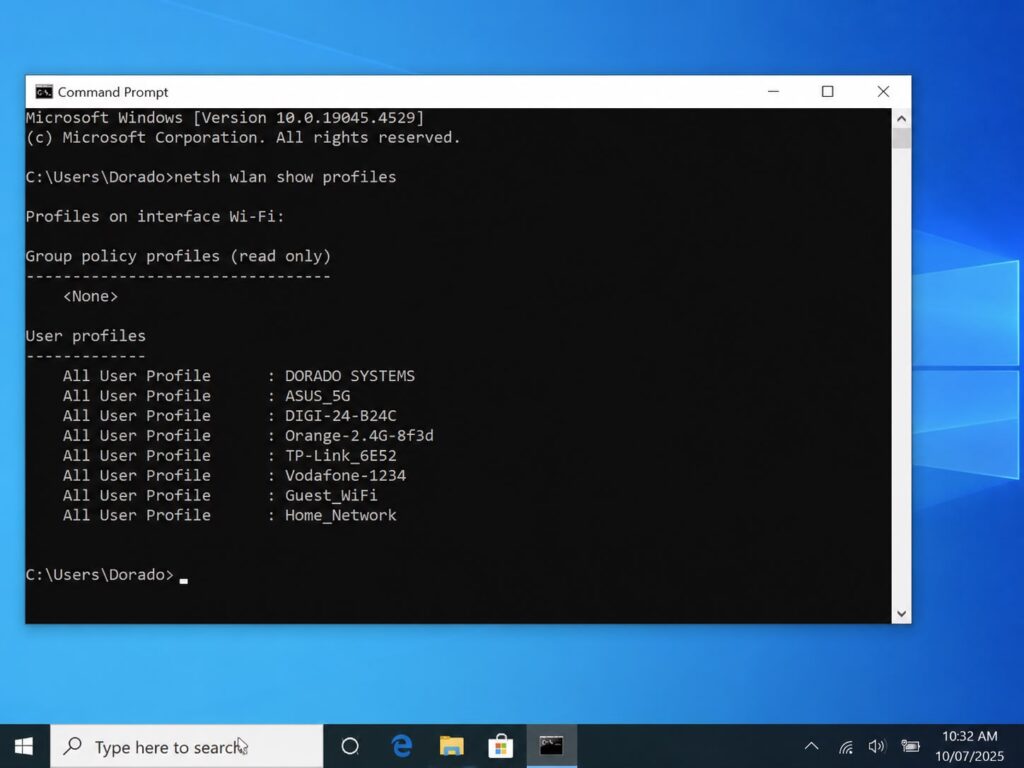The width and height of the screenshot is (1024, 768).
Task: Click the Command Prompt window title text
Action: click(x=113, y=92)
